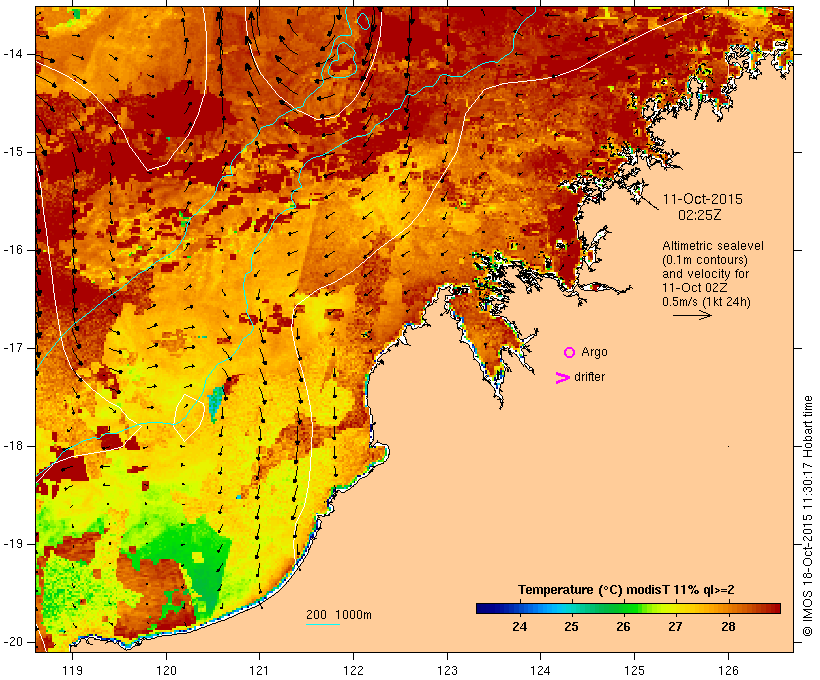The width and height of the screenshot is (820, 680).
Task: Click colorbar tick label 25
Action: 571,626
